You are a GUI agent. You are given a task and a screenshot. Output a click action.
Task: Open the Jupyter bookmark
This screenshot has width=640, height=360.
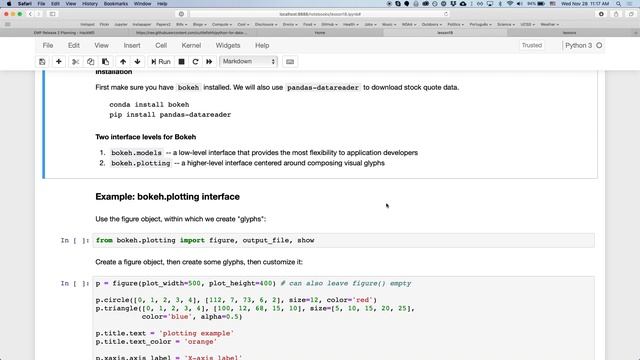click(x=121, y=24)
